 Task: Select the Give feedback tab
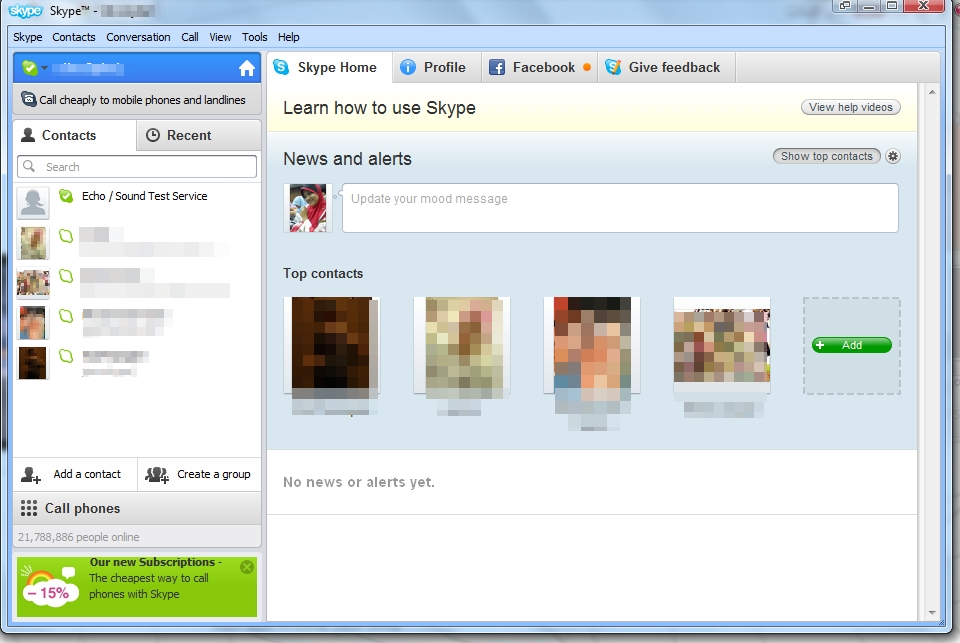click(x=666, y=67)
